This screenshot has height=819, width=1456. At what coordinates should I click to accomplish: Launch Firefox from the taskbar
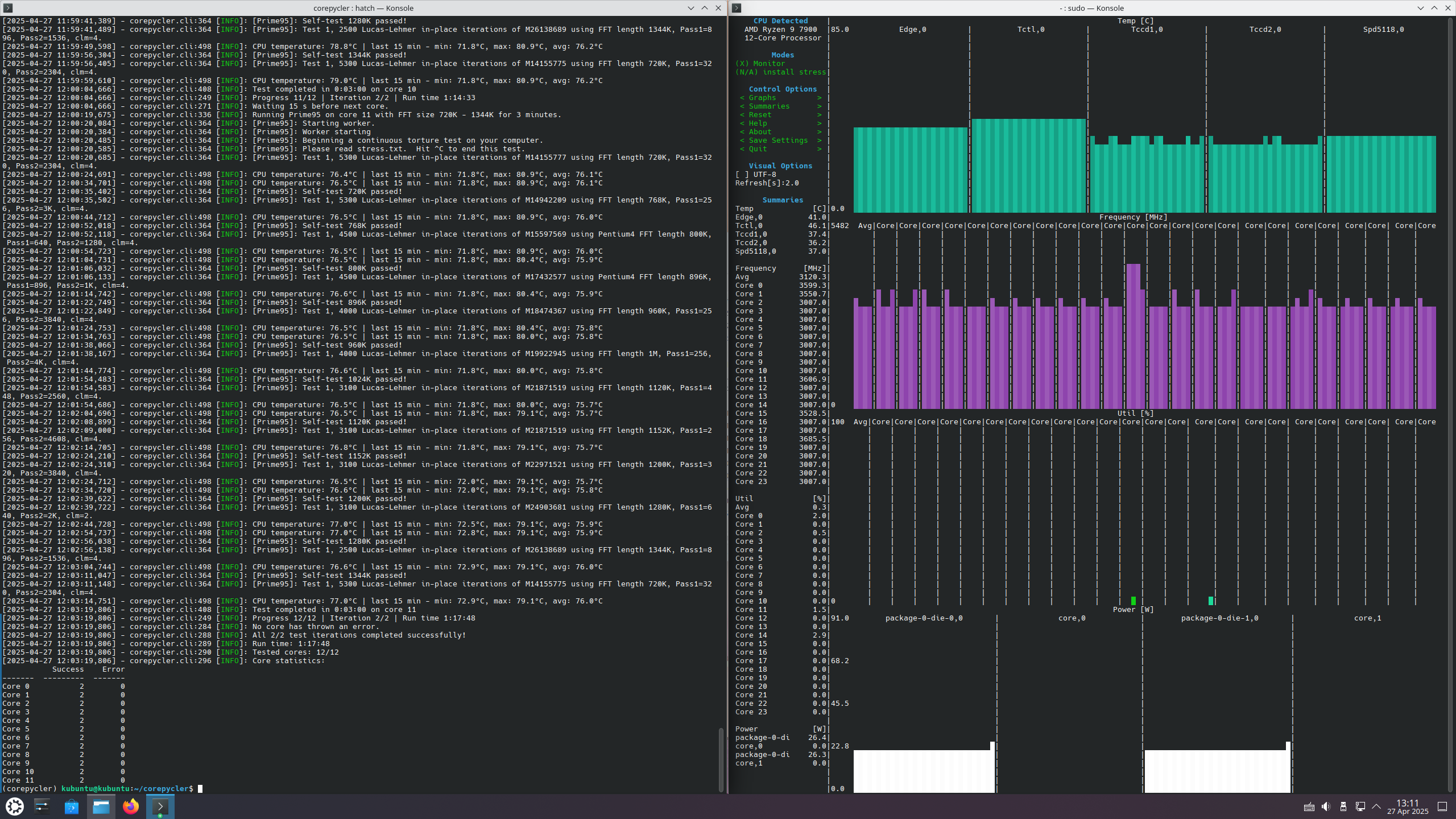pos(131,806)
